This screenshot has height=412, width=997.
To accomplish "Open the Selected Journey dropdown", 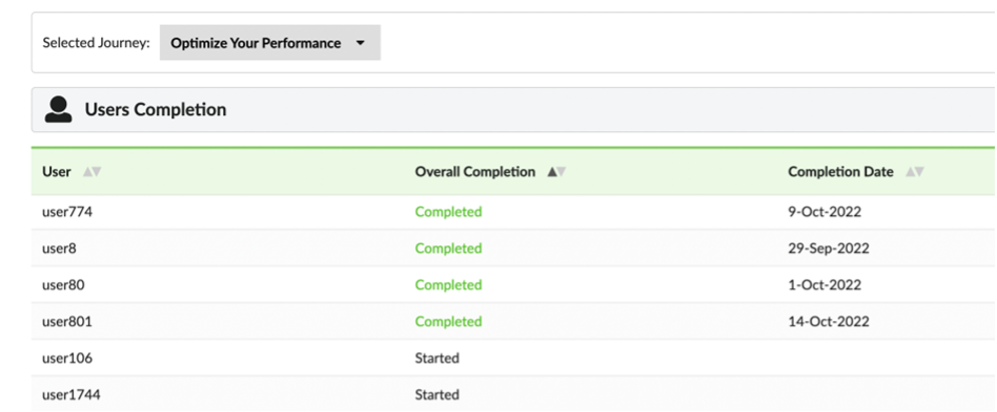I will (x=270, y=43).
